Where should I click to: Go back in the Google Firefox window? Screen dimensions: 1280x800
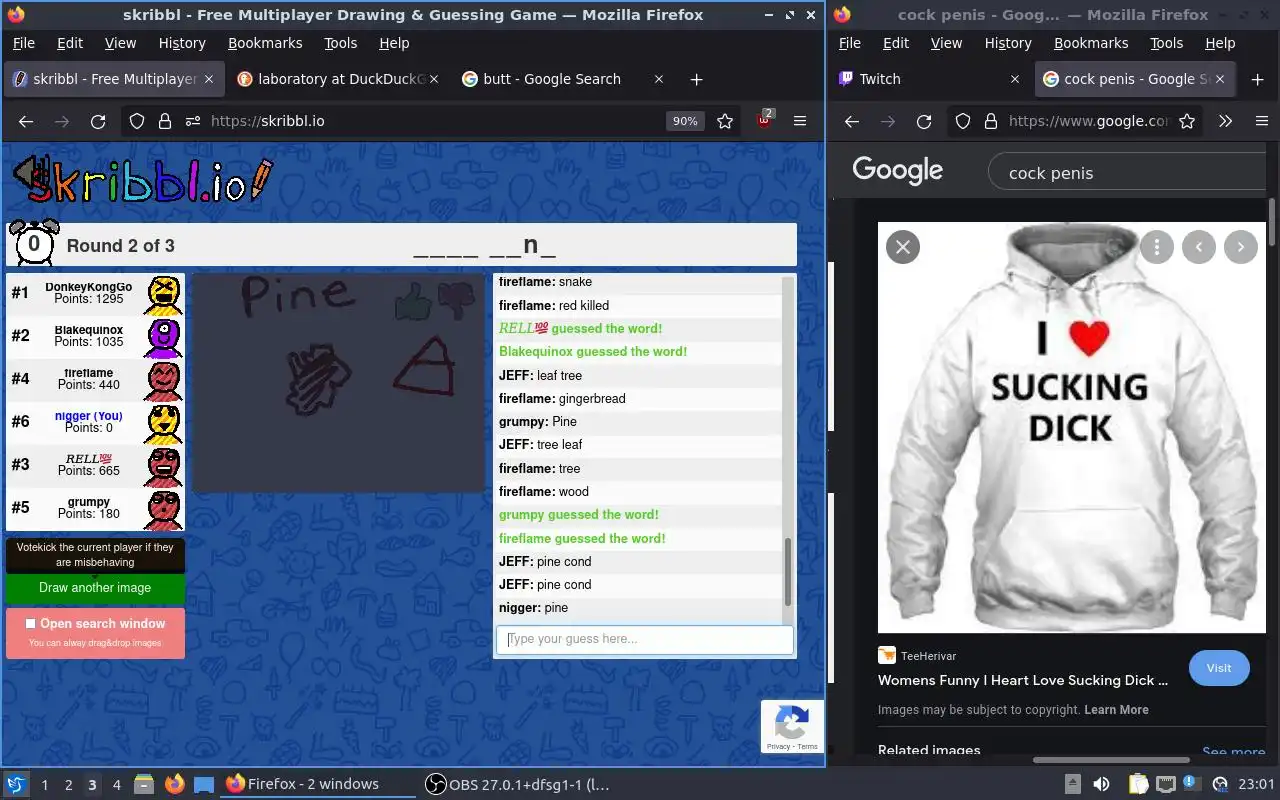pos(852,121)
